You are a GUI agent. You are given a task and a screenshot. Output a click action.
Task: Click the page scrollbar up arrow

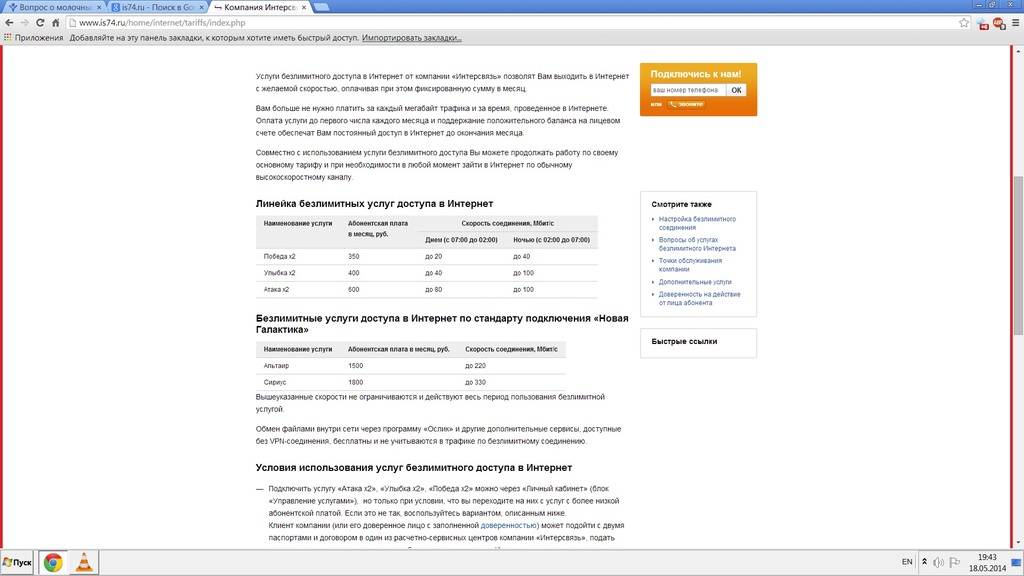coord(1018,51)
